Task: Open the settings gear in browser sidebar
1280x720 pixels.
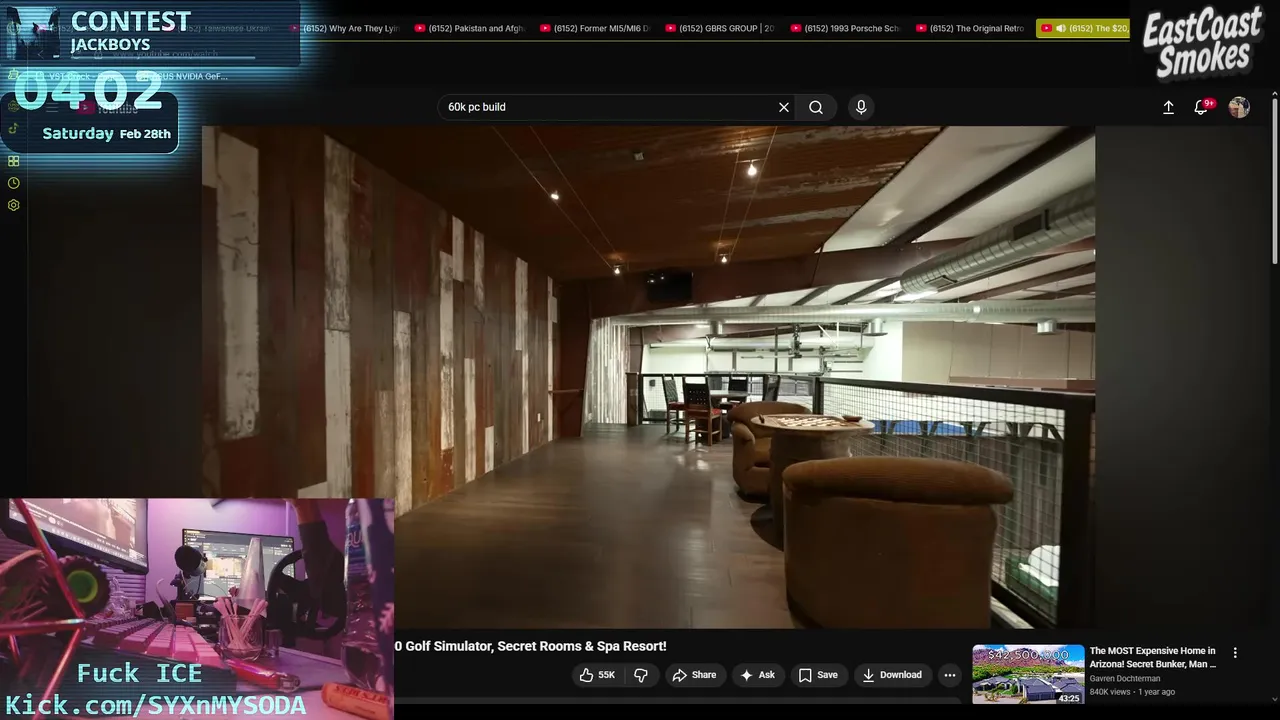Action: tap(13, 205)
